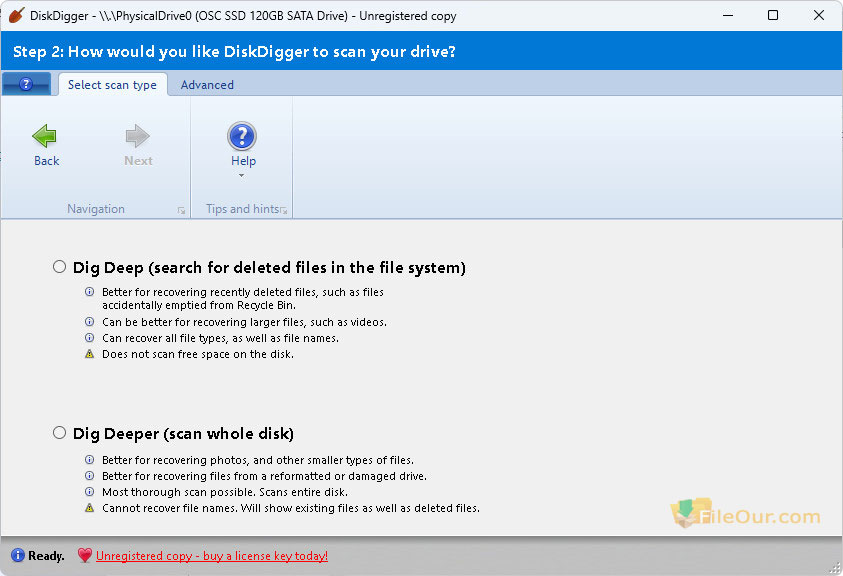Click the red heart icon in status bar
The width and height of the screenshot is (843, 576).
[84, 555]
